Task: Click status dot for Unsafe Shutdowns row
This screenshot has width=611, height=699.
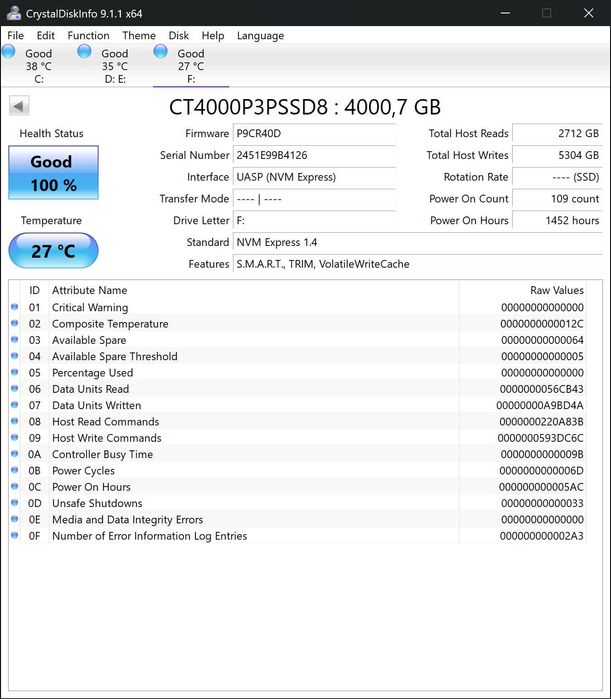Action: tap(15, 502)
